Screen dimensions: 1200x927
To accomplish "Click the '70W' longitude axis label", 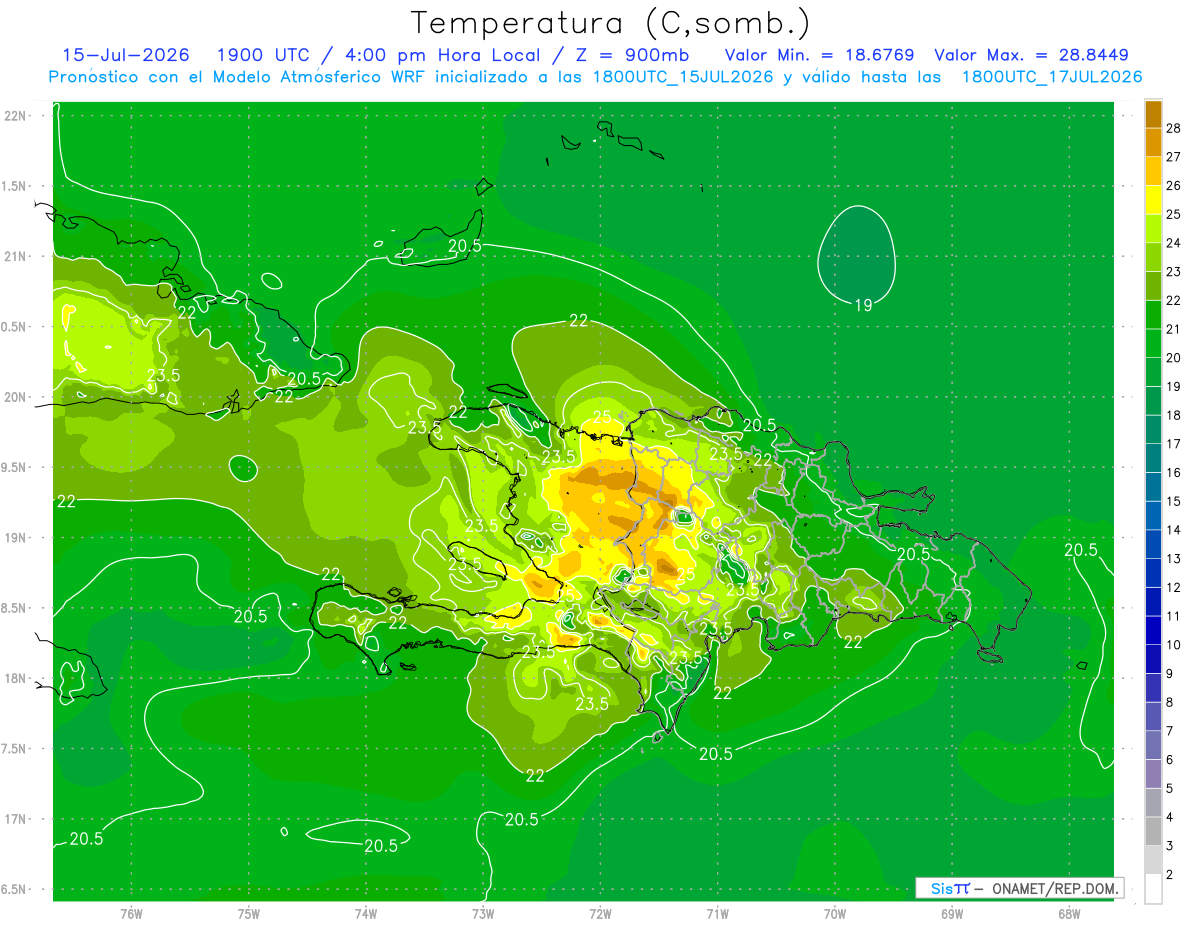I will pyautogui.click(x=835, y=913).
